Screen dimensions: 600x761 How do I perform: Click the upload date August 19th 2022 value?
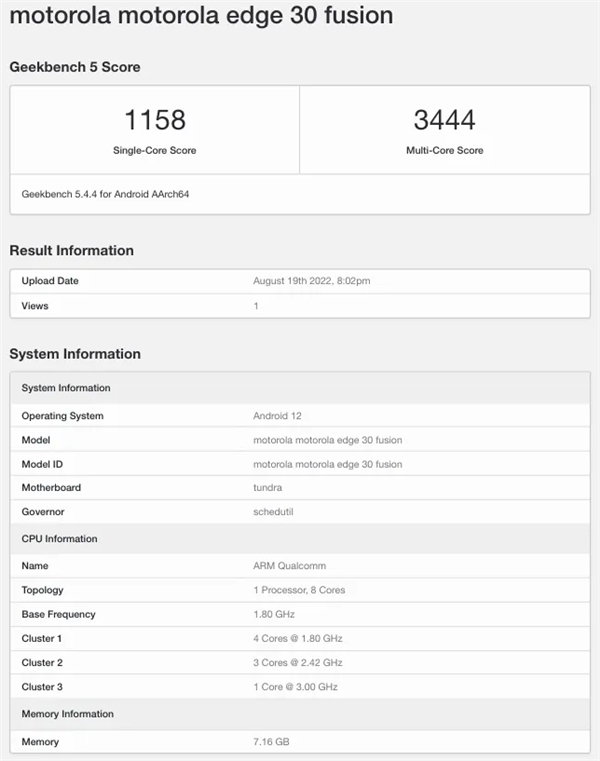coord(311,281)
